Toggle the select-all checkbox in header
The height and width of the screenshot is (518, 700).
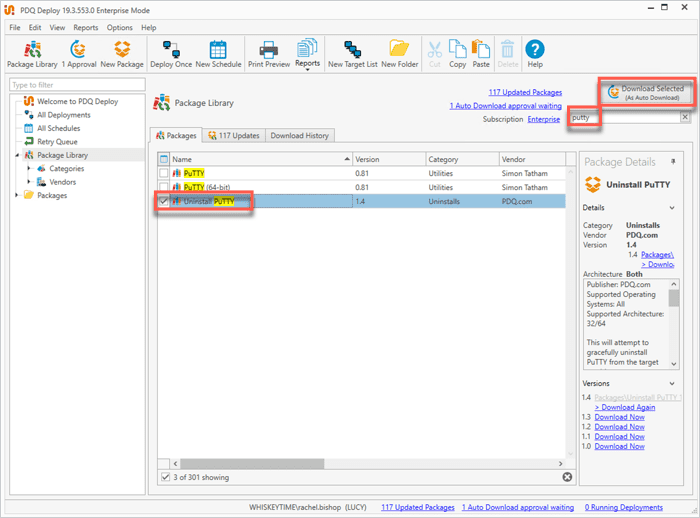point(164,159)
